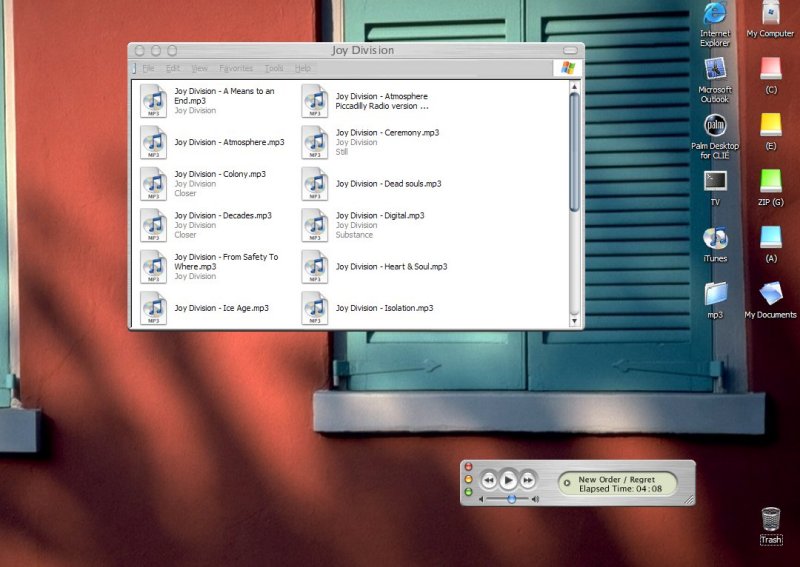Click the round arrow in the player display
Viewport: 800px width, 567px height.
(x=566, y=483)
